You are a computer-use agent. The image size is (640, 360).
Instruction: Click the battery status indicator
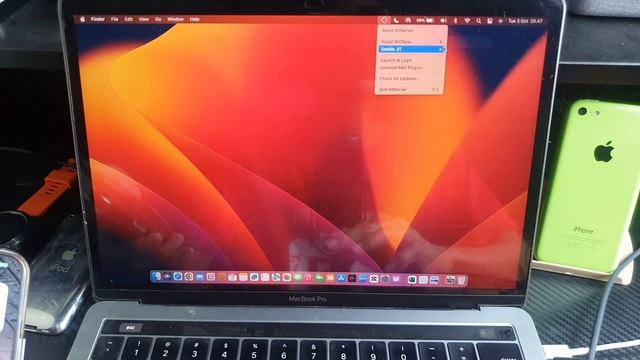click(425, 20)
